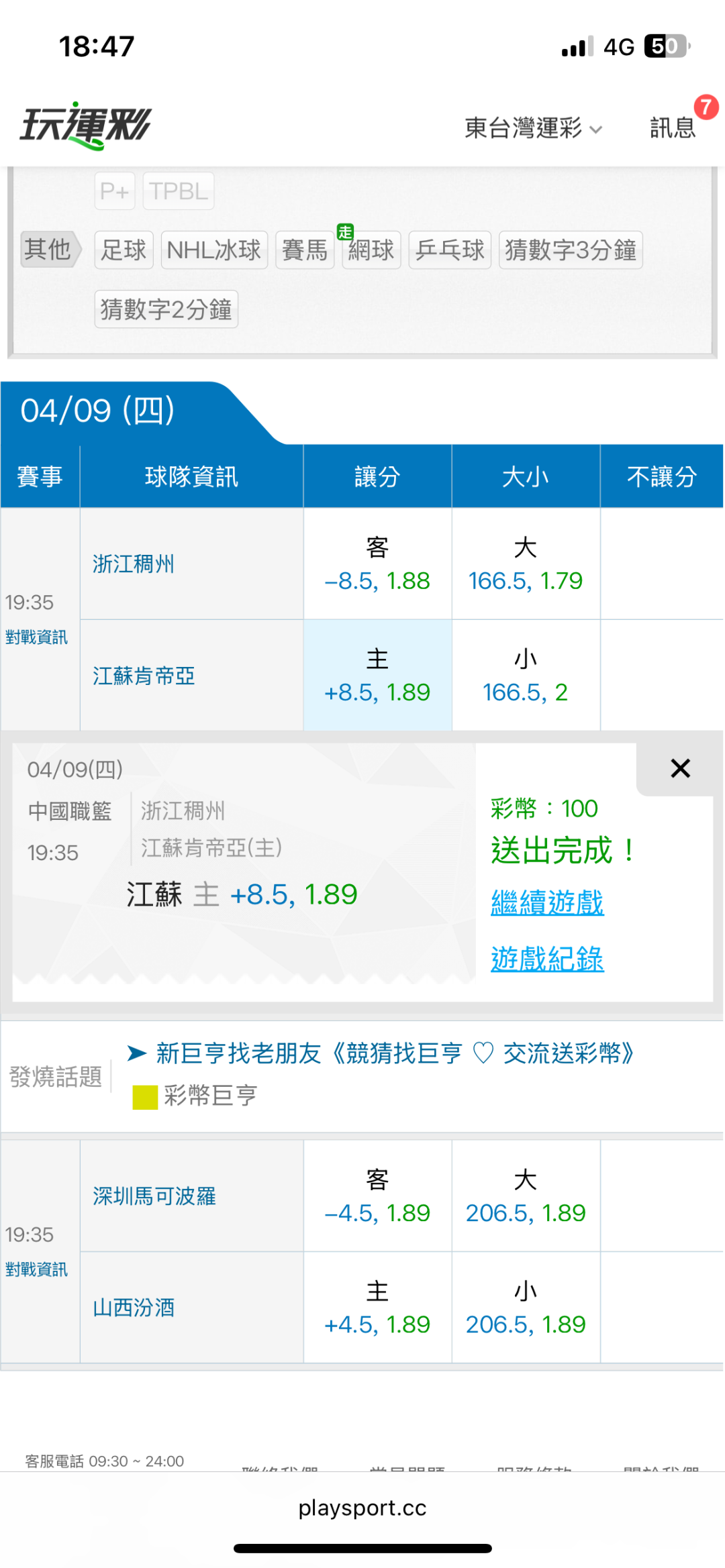Expand the 東台灣運彩 dropdown
725x1568 pixels.
click(533, 127)
